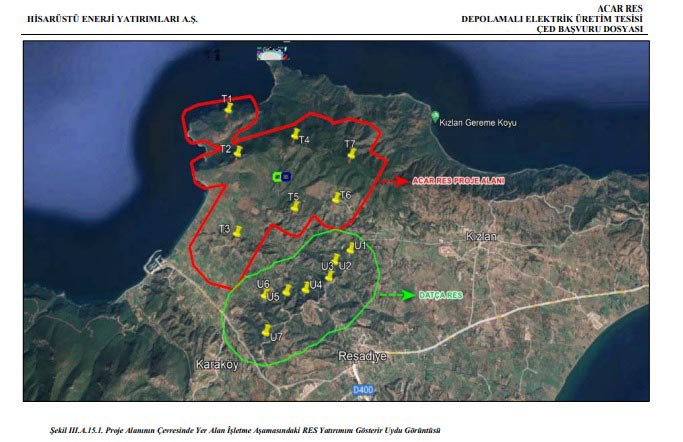The height and width of the screenshot is (442, 683).
Task: Click the green Kızlan Gereme Koyu marker
Action: click(435, 116)
